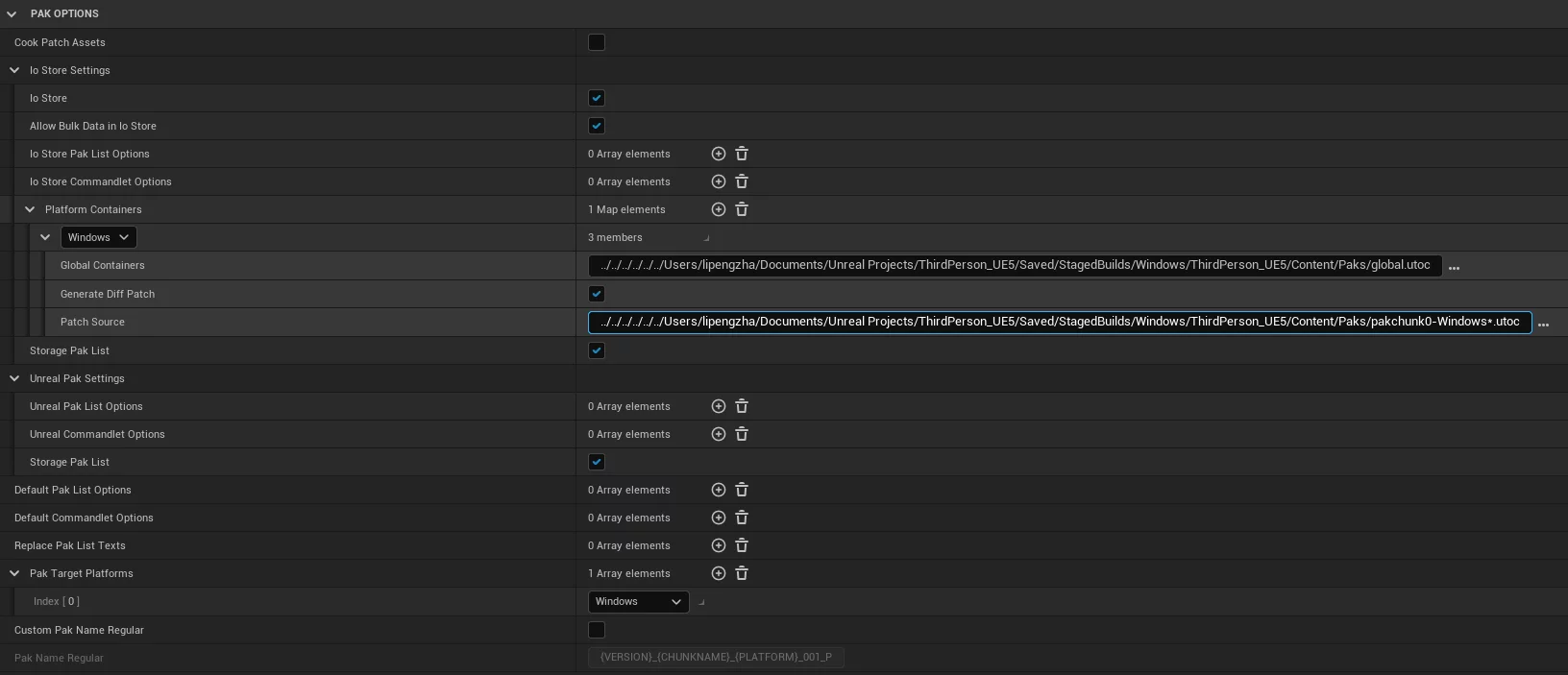
Task: Add a new Pak Target Platform
Action: click(x=718, y=573)
